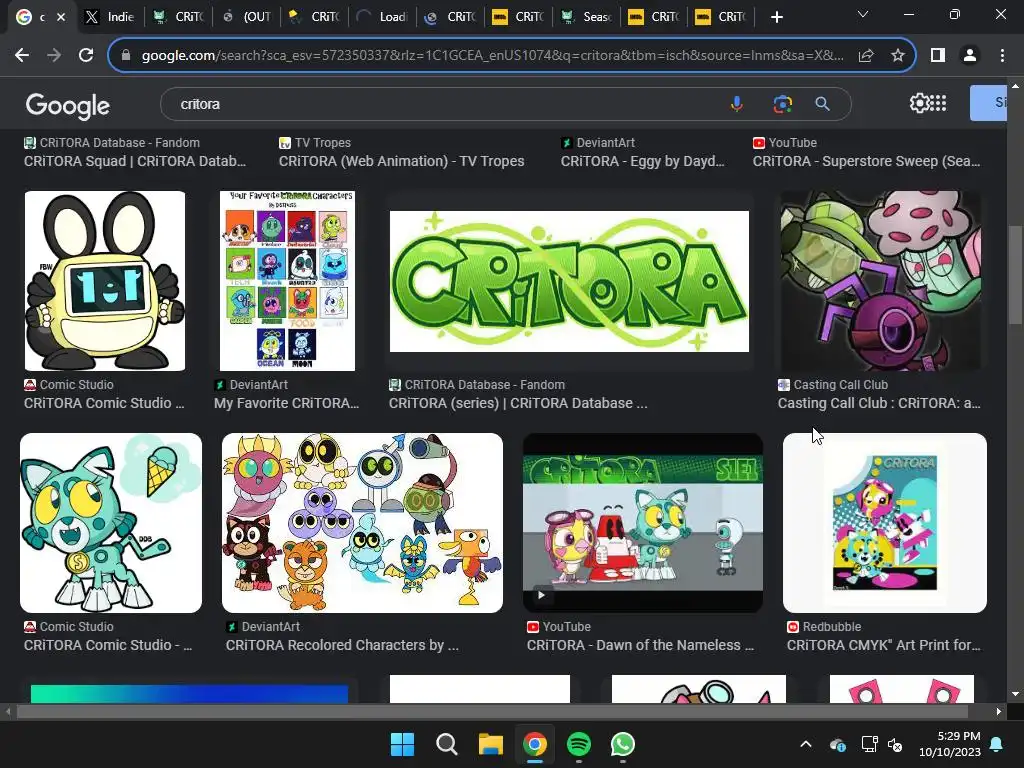The height and width of the screenshot is (768, 1024).
Task: Open Casting Call Club : CRiTORA link
Action: (879, 404)
